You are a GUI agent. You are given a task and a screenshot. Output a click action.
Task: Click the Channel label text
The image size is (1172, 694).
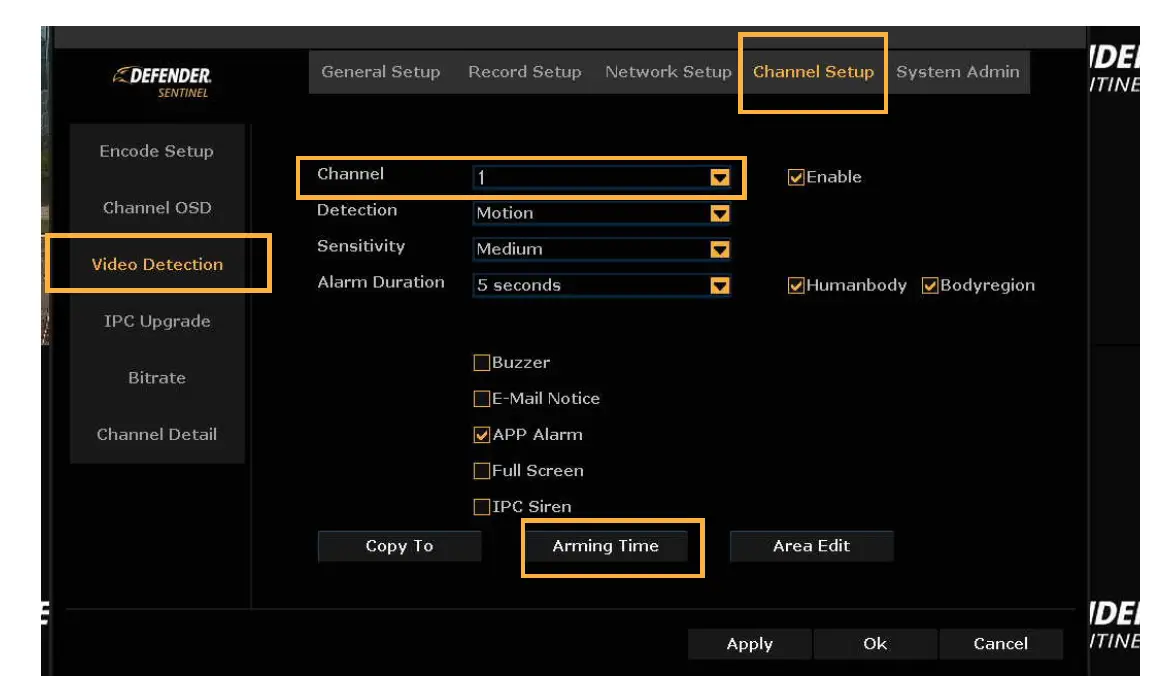click(x=350, y=174)
